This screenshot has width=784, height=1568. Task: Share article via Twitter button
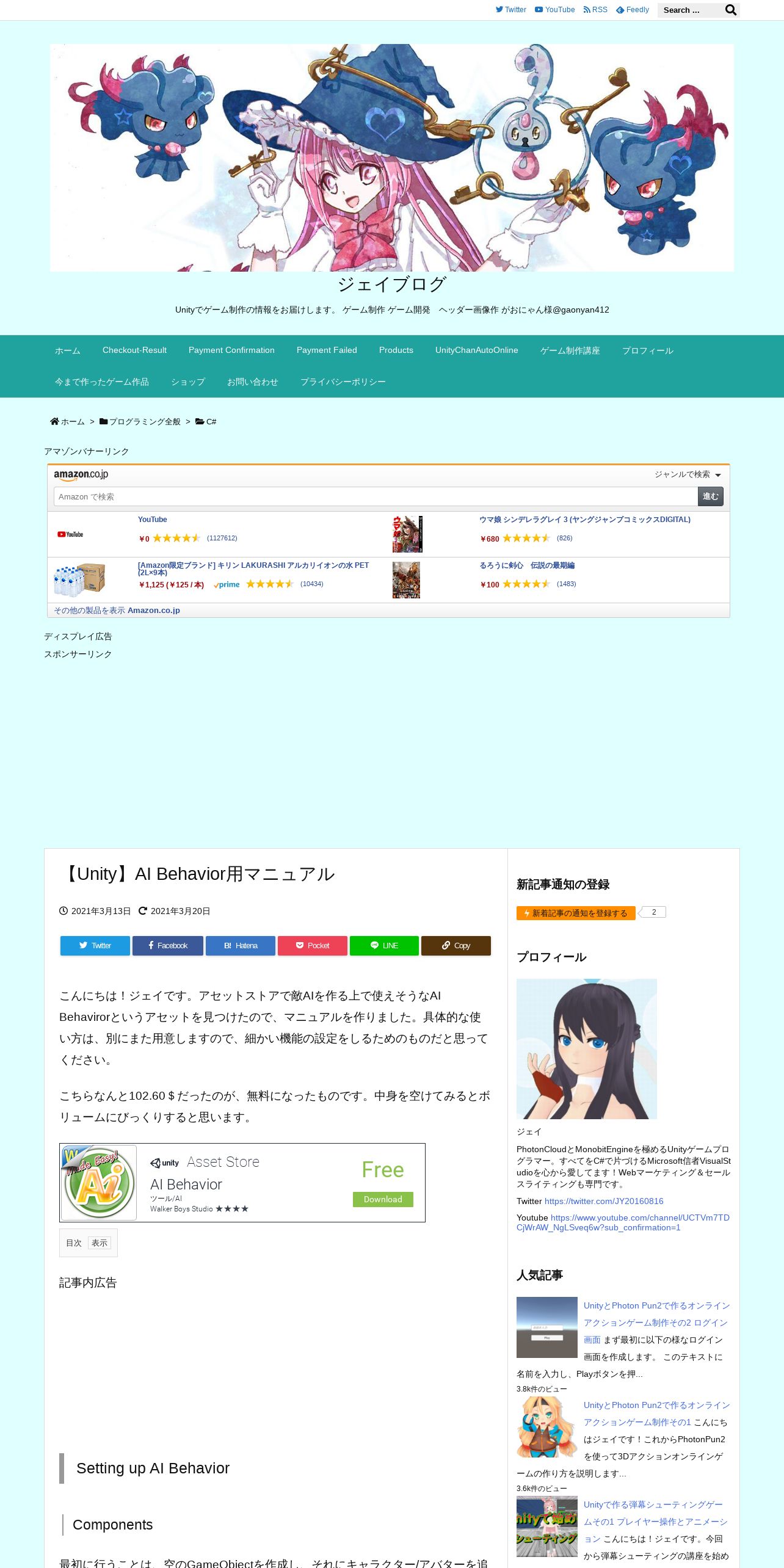[95, 946]
